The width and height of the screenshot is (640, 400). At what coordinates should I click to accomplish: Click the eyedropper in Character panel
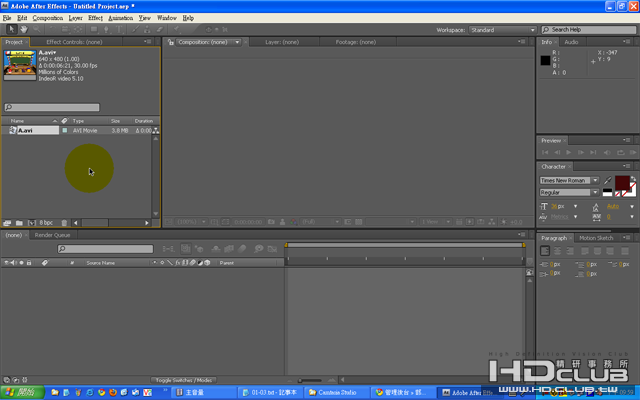(x=607, y=180)
